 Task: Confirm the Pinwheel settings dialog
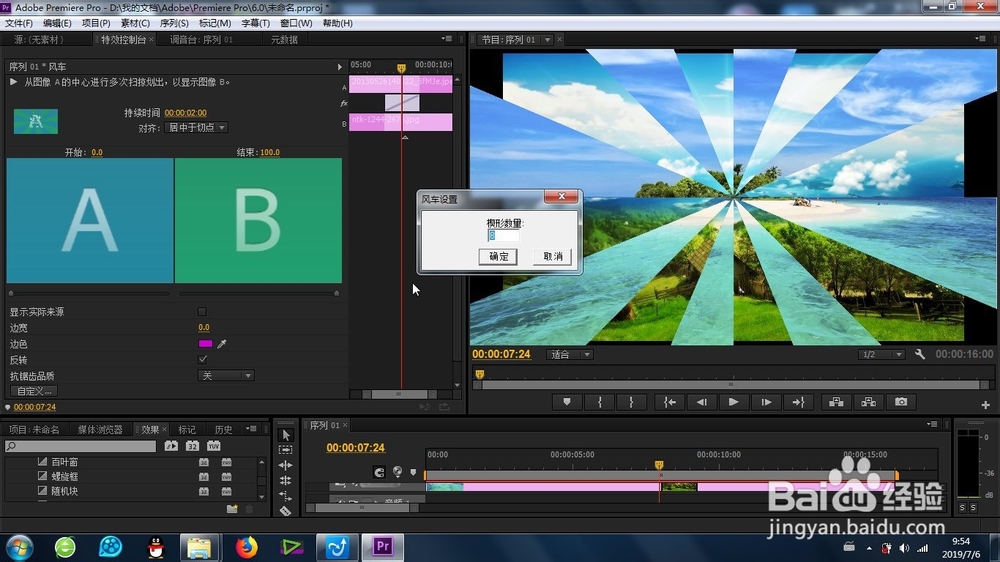(498, 256)
